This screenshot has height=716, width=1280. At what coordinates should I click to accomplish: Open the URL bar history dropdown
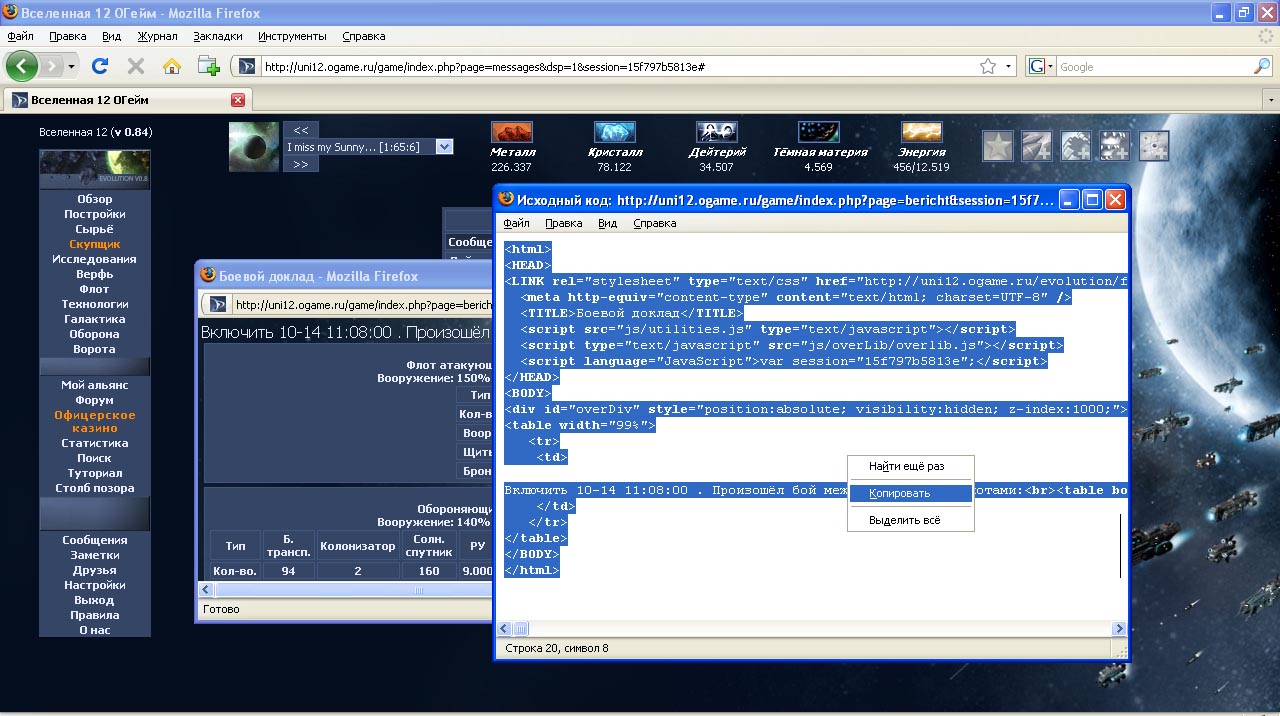1009,67
